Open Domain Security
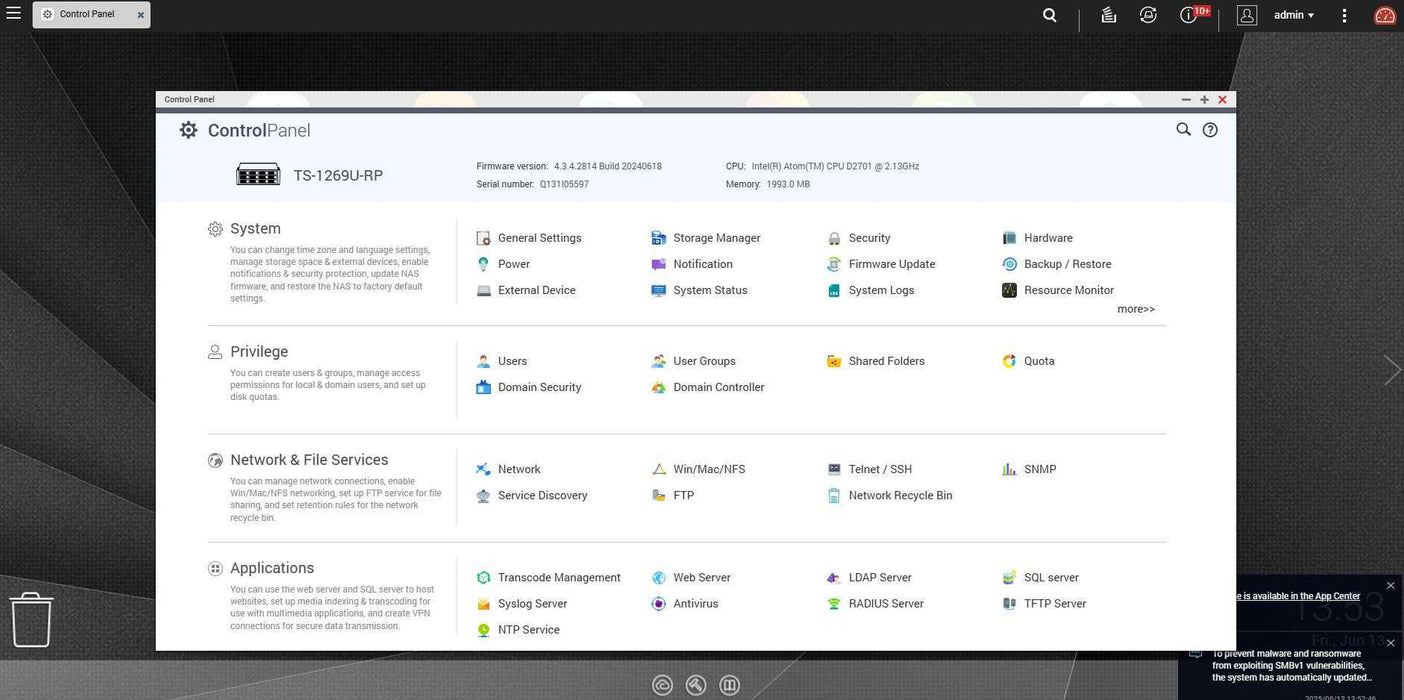 pos(529,387)
